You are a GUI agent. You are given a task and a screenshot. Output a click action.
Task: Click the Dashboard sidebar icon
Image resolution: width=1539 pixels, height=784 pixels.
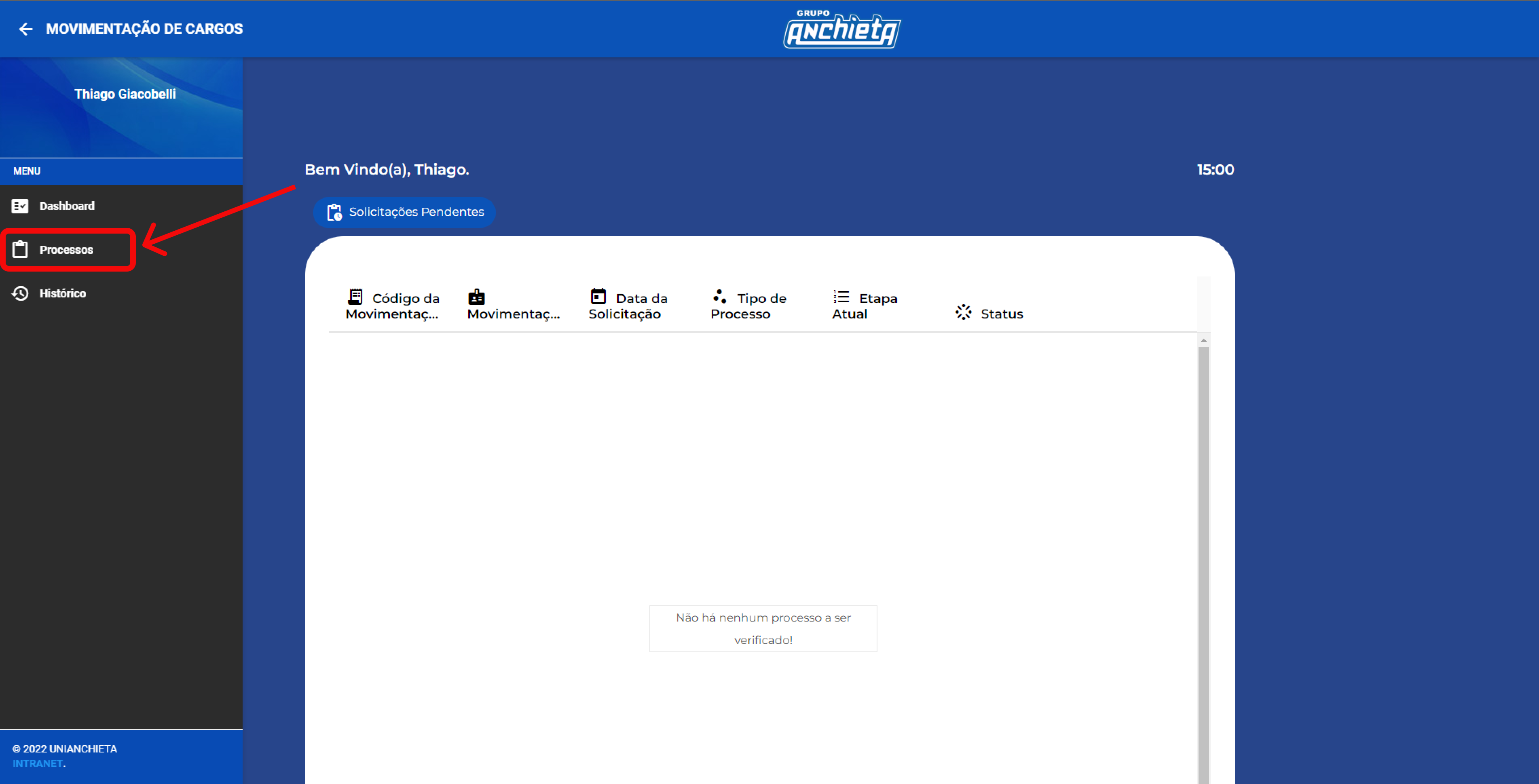coord(20,206)
